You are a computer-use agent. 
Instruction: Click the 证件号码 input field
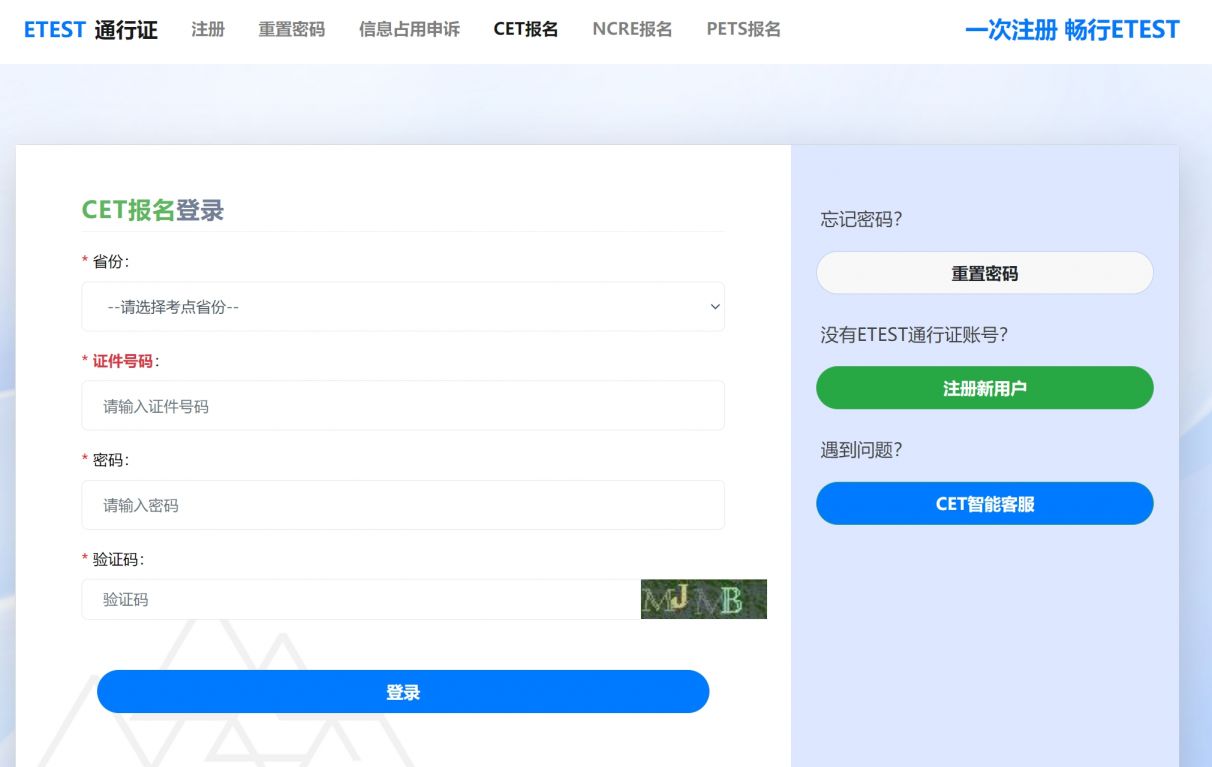[403, 405]
